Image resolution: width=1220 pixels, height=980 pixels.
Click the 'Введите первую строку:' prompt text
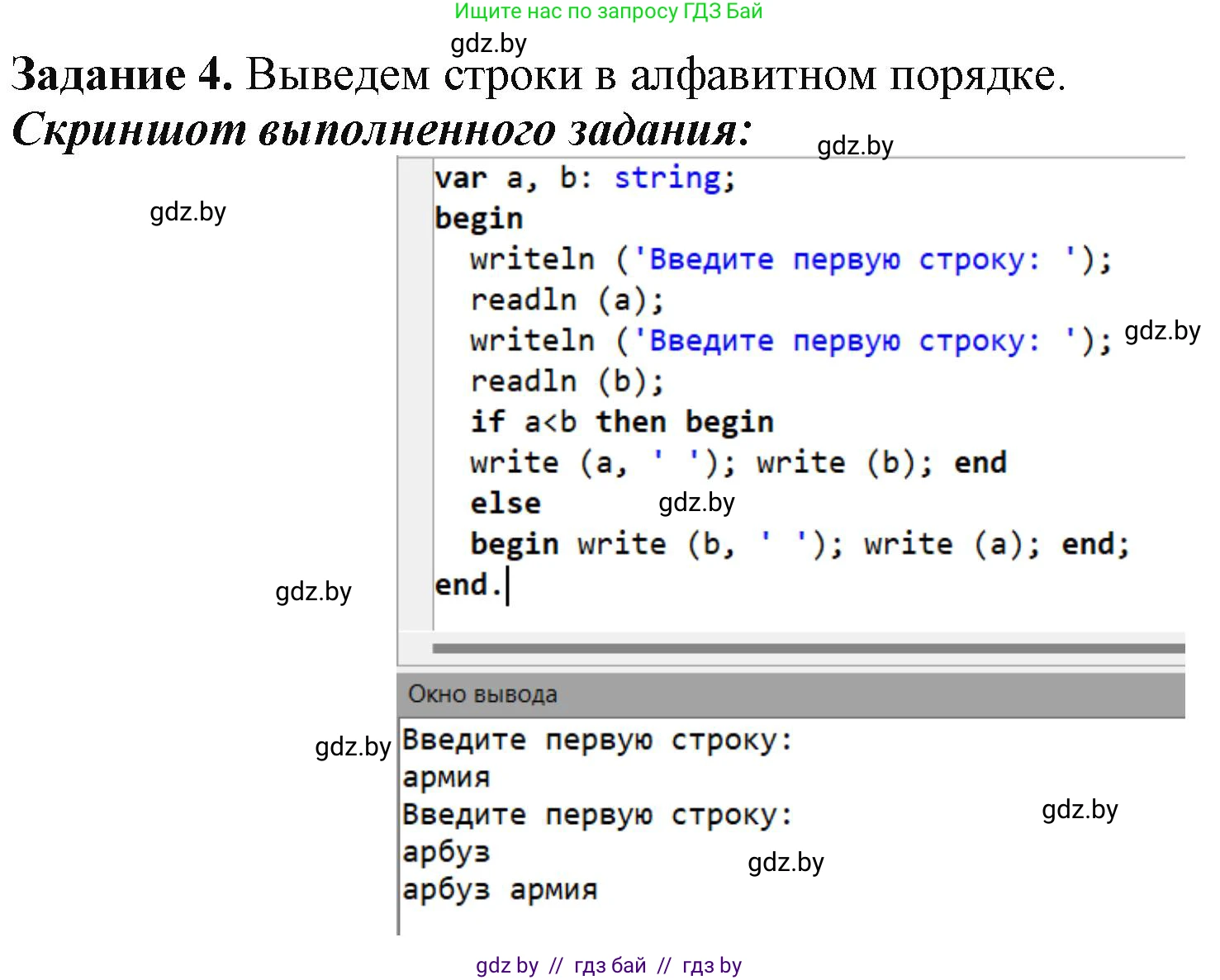coord(596,739)
